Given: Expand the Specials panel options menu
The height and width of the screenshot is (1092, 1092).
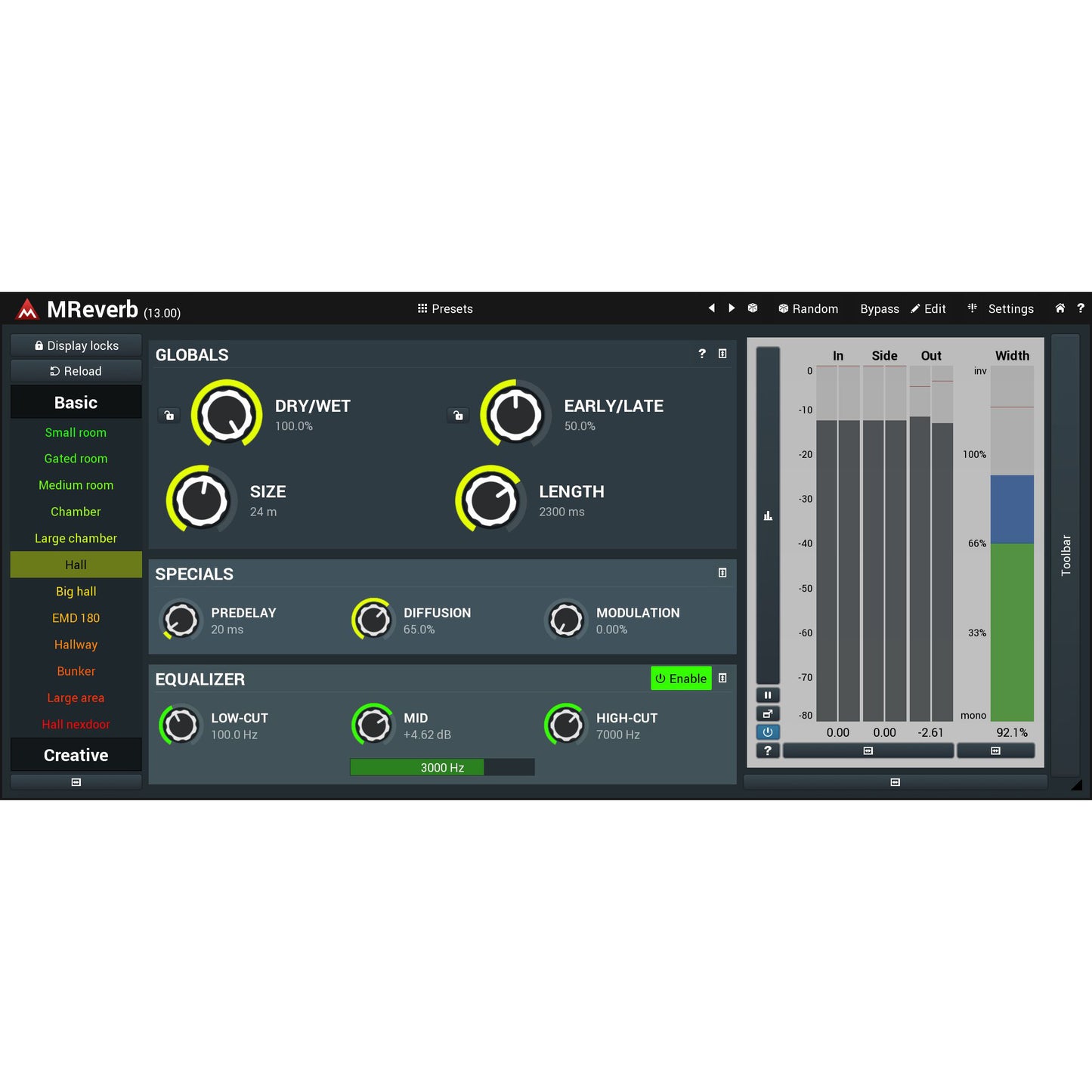Looking at the screenshot, I should click(722, 573).
